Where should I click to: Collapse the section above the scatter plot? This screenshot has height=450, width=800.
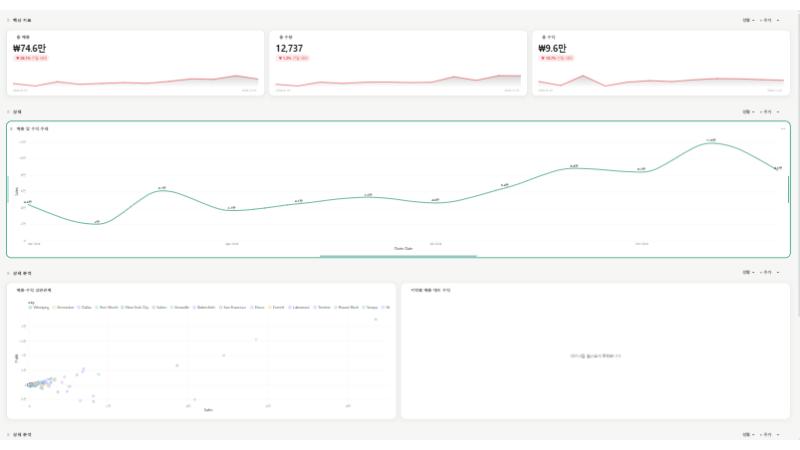8,273
